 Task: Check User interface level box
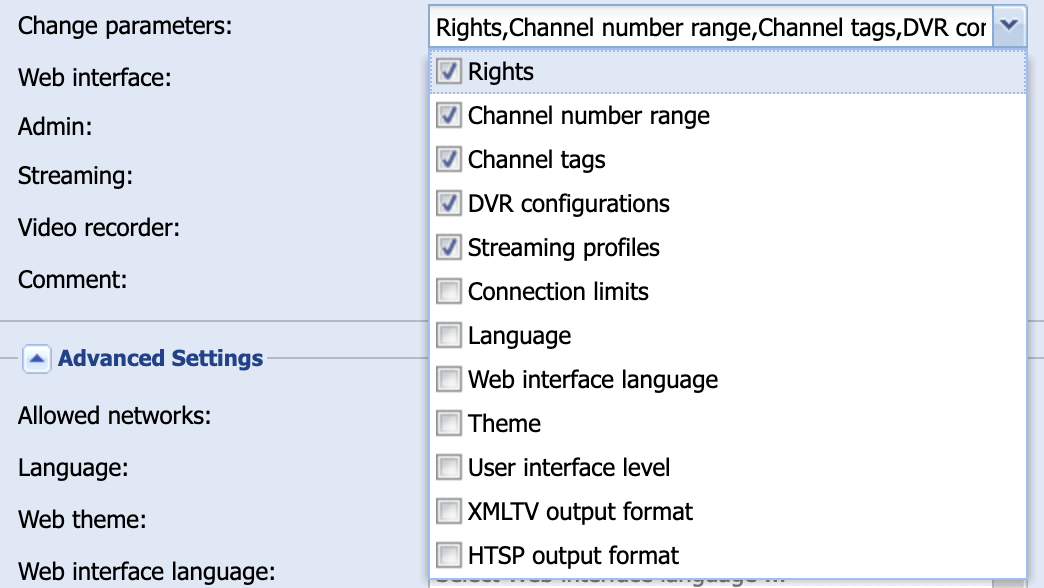(x=449, y=468)
